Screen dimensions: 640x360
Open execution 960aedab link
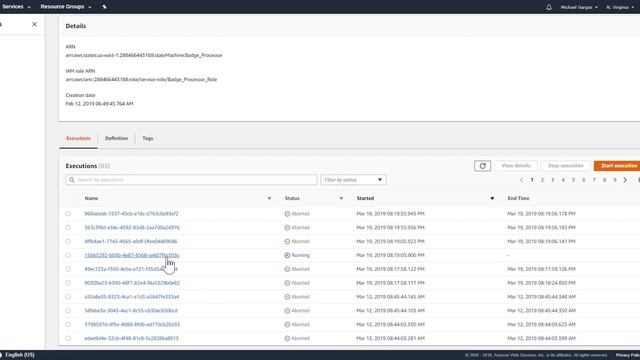[131, 214]
